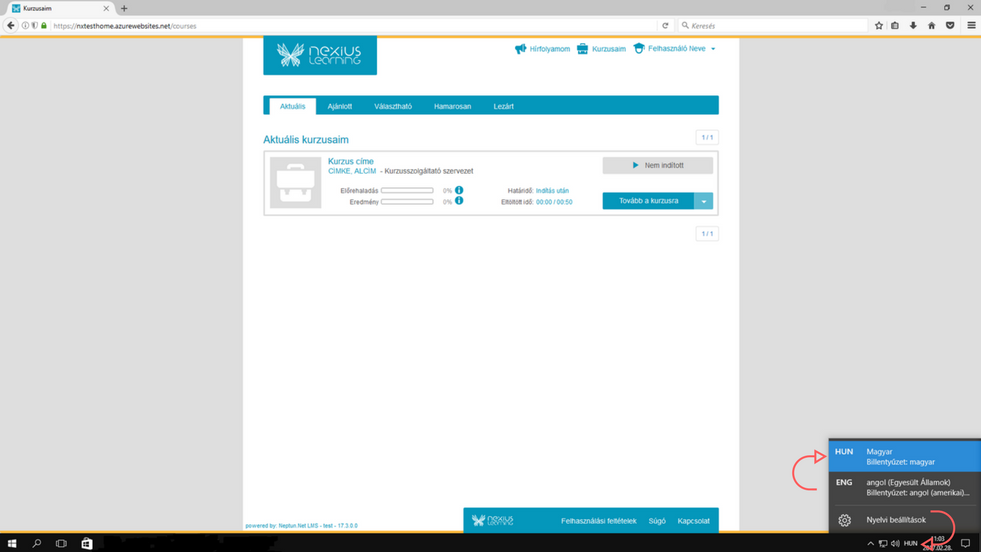Show hidden system tray icons chevron
This screenshot has width=981, height=552.
click(x=870, y=544)
